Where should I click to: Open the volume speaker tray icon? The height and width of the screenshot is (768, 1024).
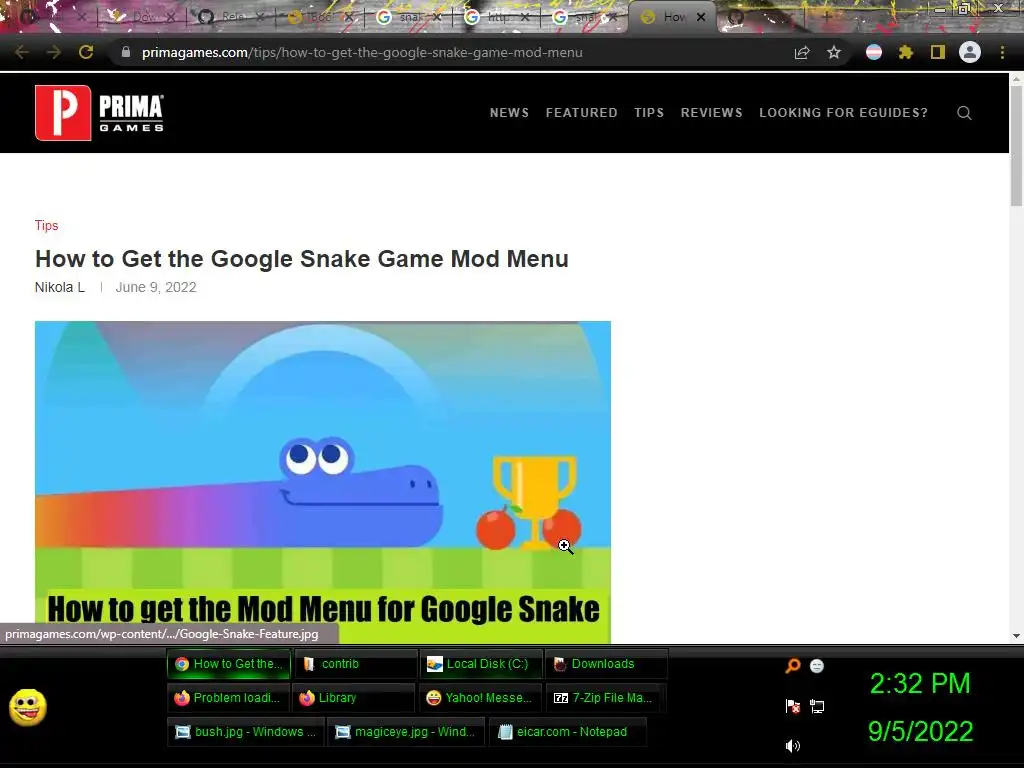pos(793,746)
